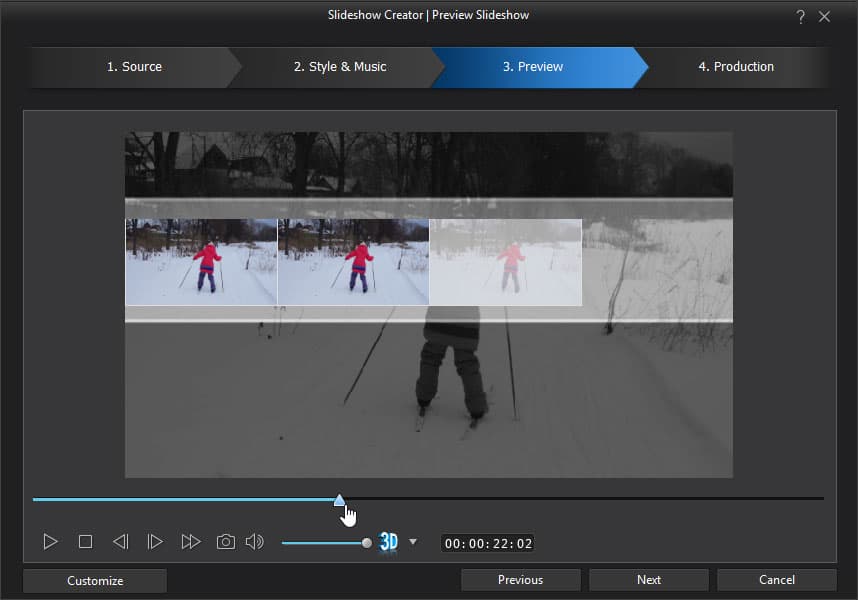This screenshot has width=858, height=600.
Task: Click the preview timeline scrubber handle
Action: point(339,499)
